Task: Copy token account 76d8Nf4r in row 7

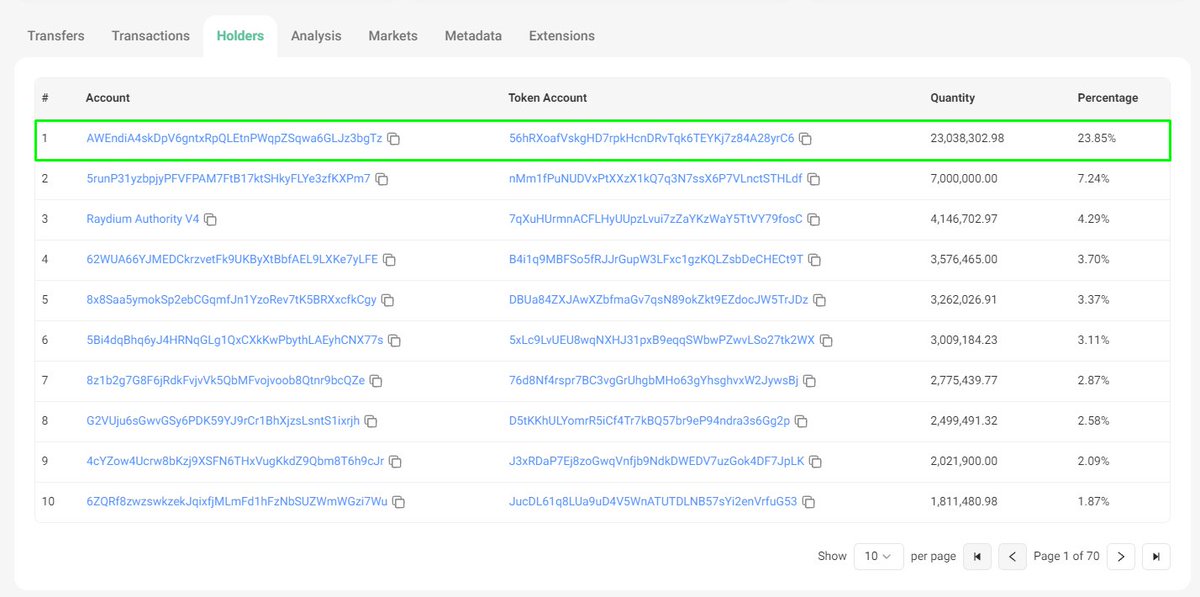Action: click(x=810, y=381)
